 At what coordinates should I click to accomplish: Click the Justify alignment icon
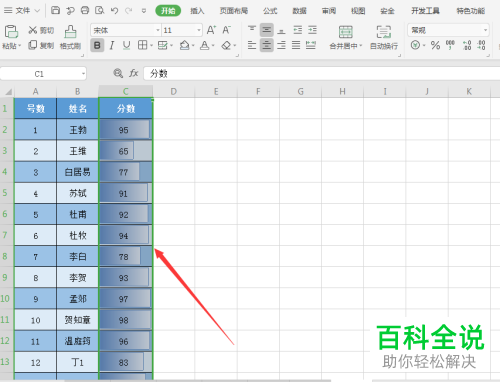(296, 45)
